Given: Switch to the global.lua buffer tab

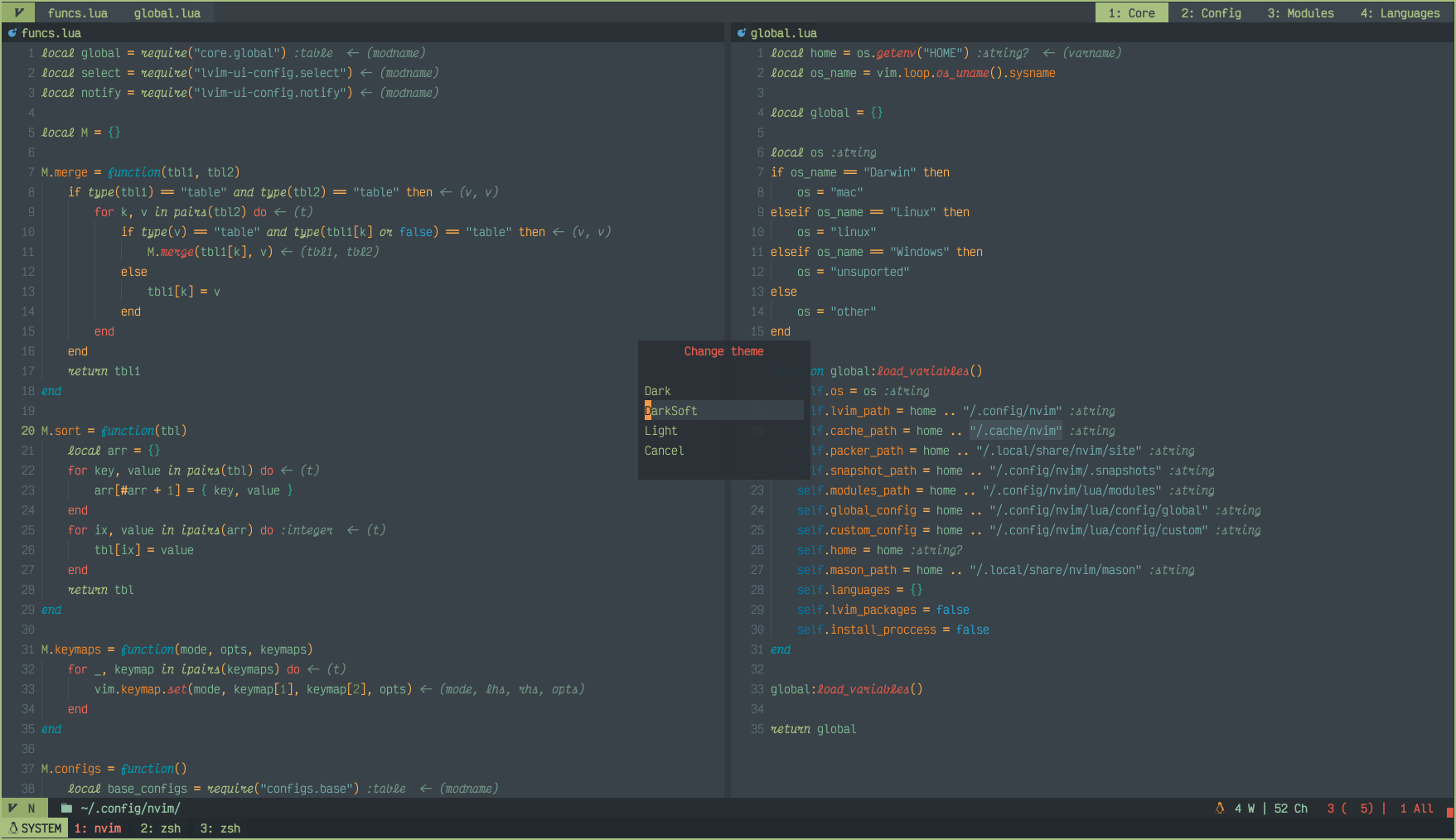Looking at the screenshot, I should click(167, 13).
